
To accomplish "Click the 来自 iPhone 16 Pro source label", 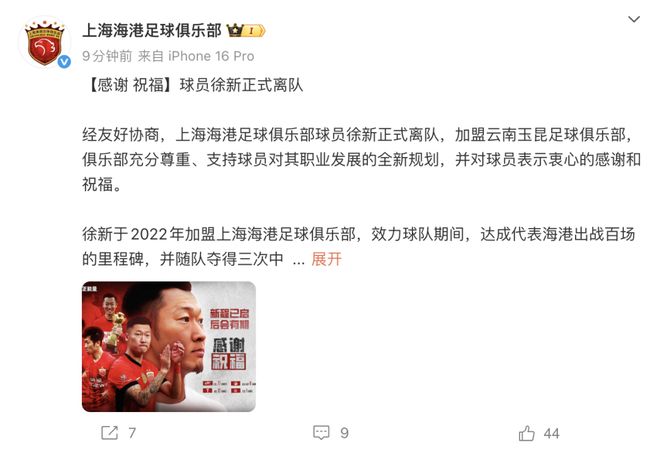I will click(x=196, y=56).
